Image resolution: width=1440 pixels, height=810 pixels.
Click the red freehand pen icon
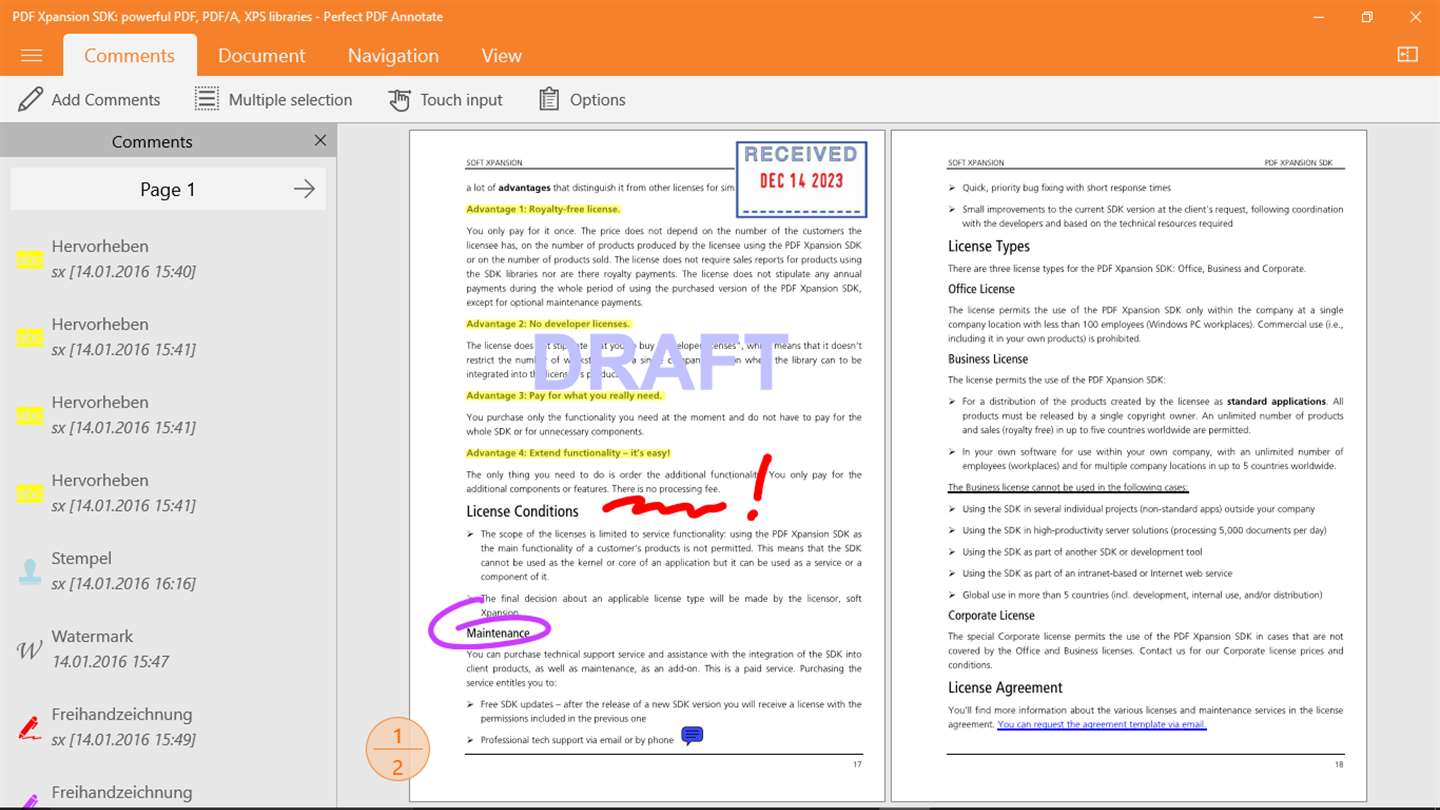[x=30, y=727]
